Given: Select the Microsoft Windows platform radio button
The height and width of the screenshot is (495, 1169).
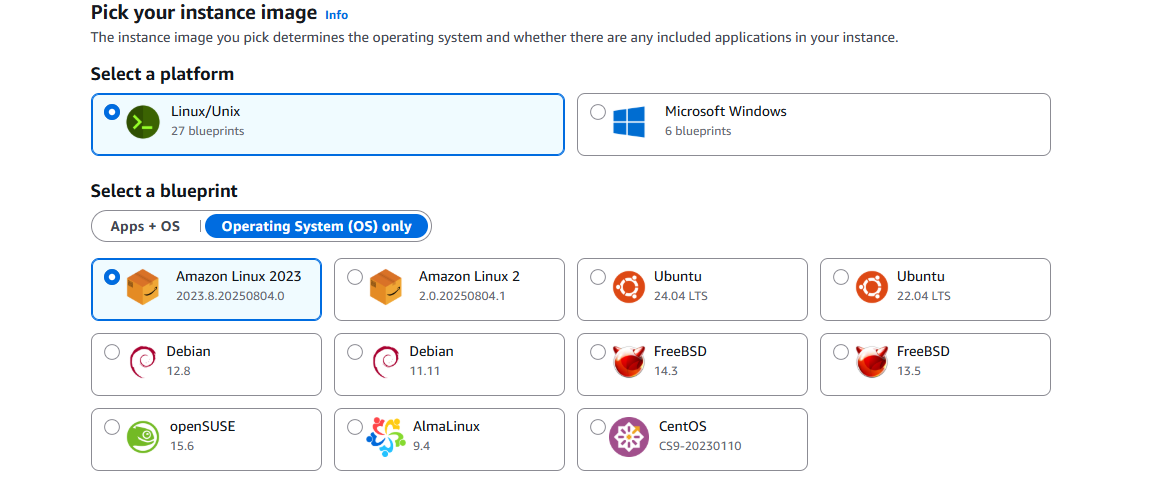Looking at the screenshot, I should (x=598, y=112).
